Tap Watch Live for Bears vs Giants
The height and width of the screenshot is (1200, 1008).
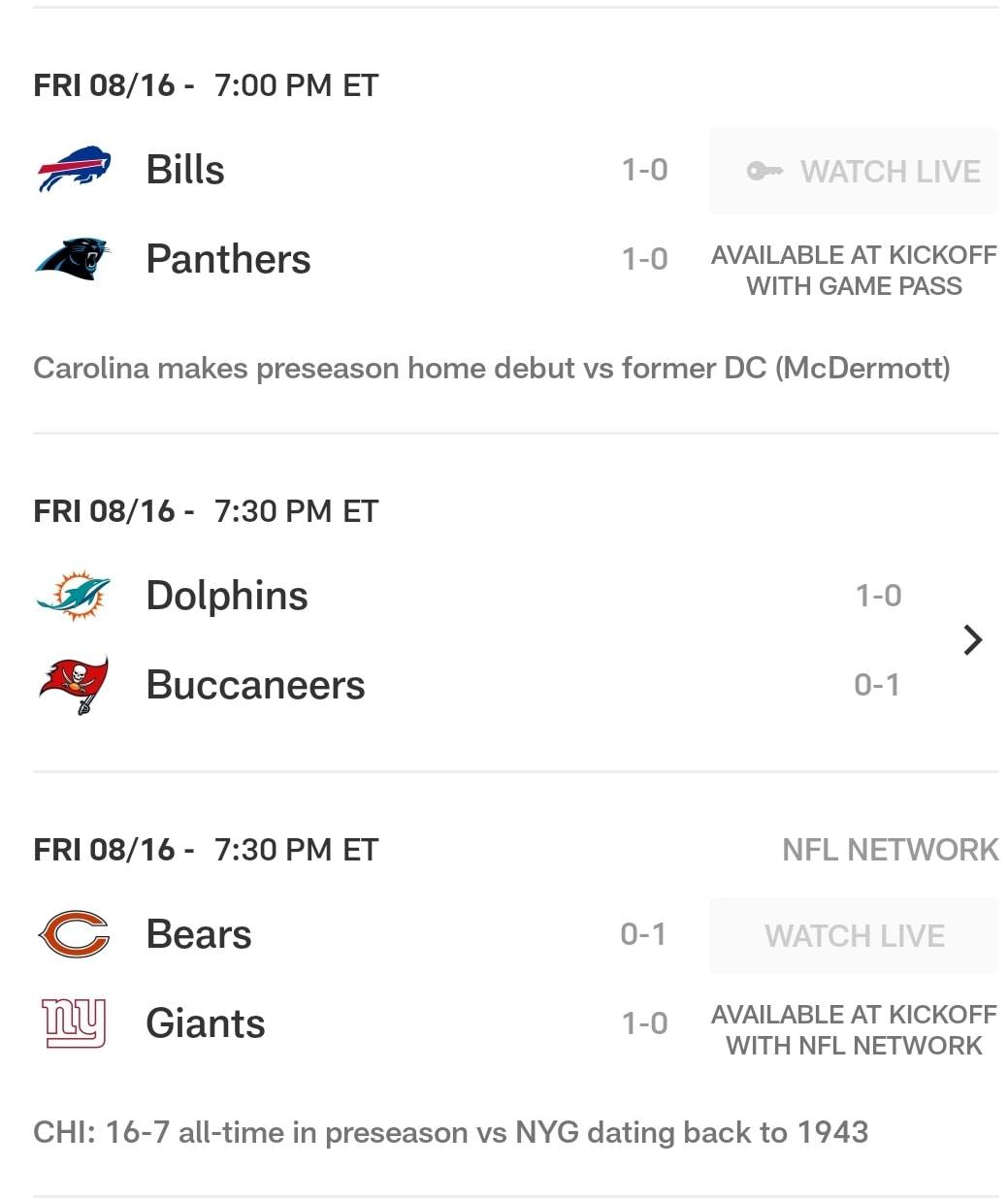click(854, 935)
